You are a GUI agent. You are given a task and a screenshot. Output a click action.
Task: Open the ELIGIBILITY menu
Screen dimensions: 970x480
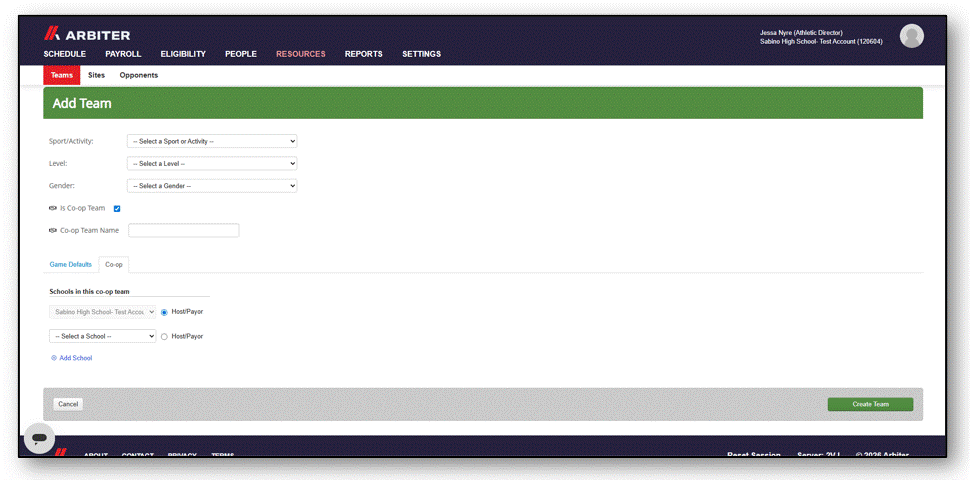[183, 54]
